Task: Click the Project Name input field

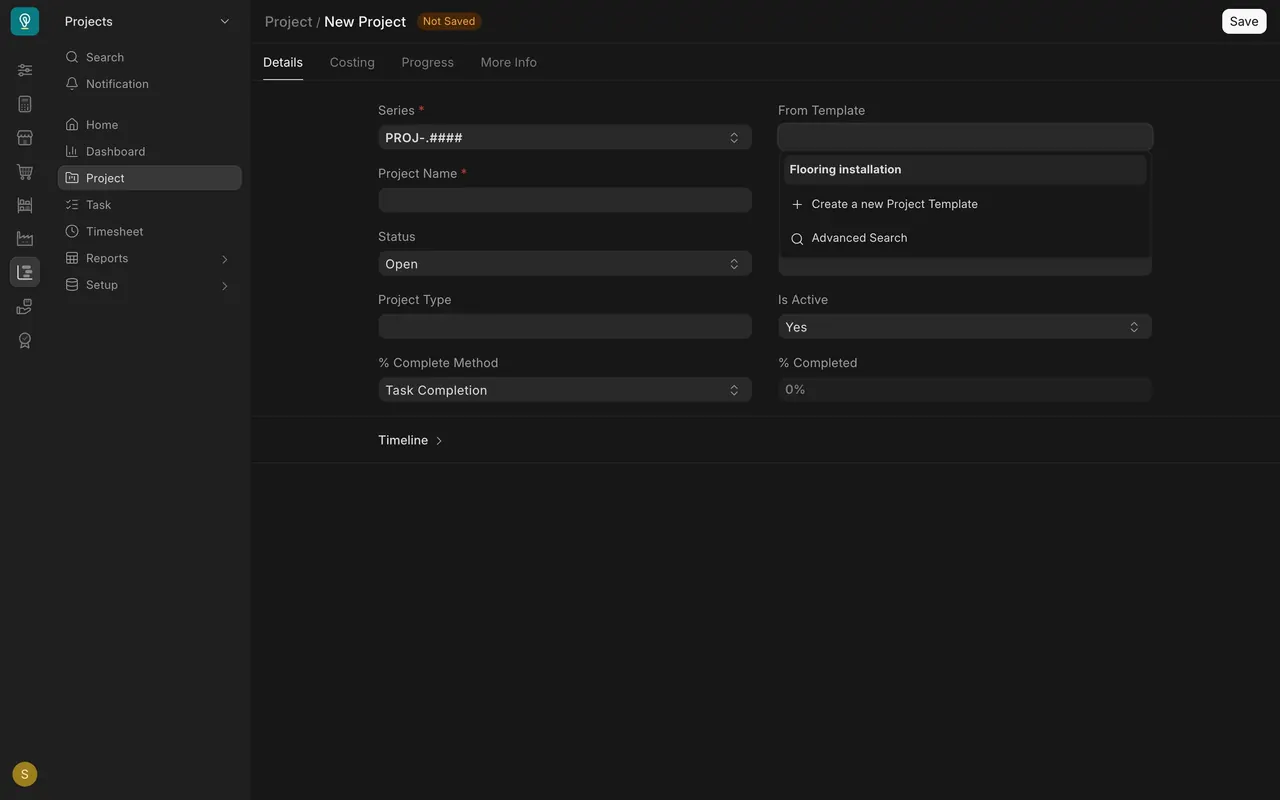Action: pos(565,200)
